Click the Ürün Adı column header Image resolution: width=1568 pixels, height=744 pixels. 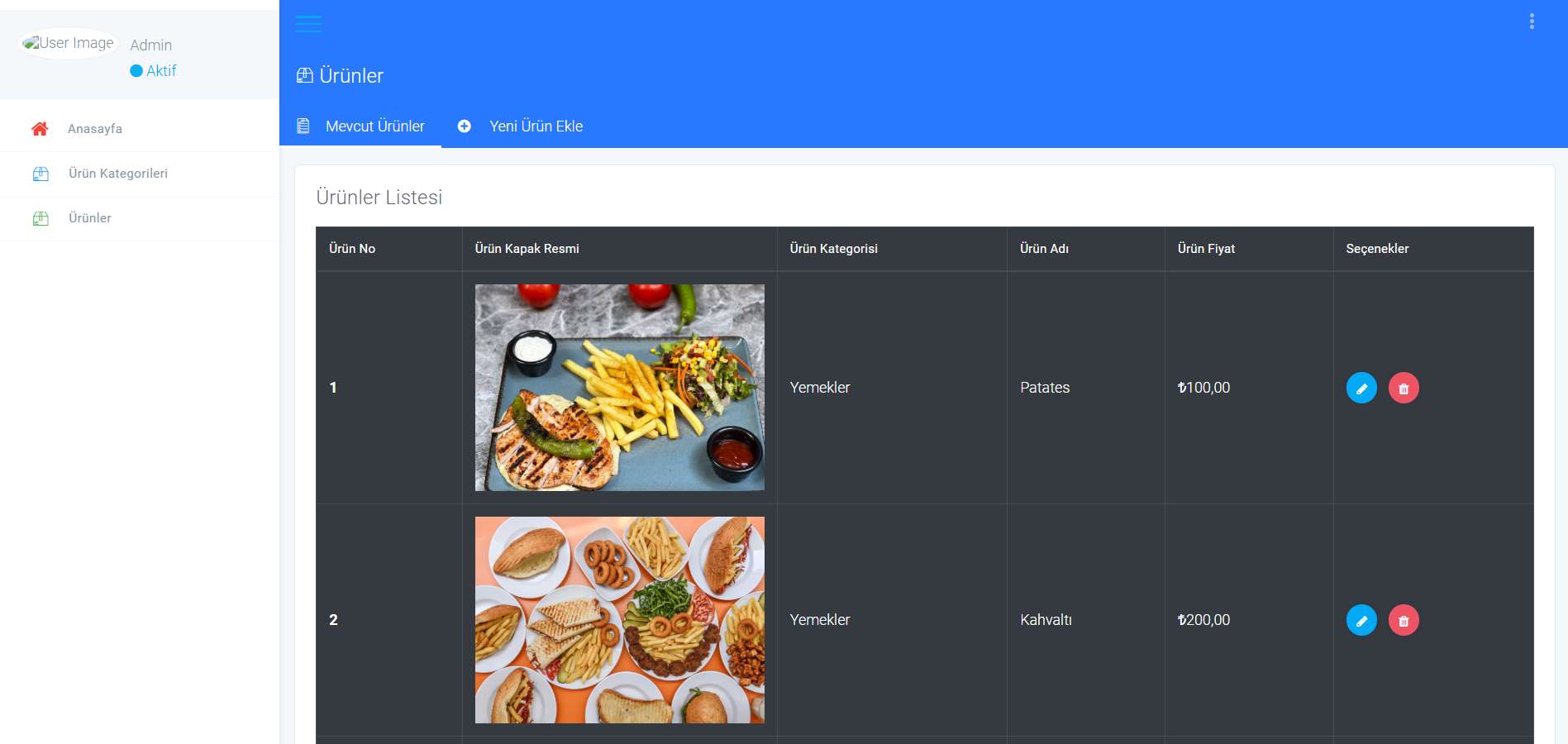pos(1044,249)
